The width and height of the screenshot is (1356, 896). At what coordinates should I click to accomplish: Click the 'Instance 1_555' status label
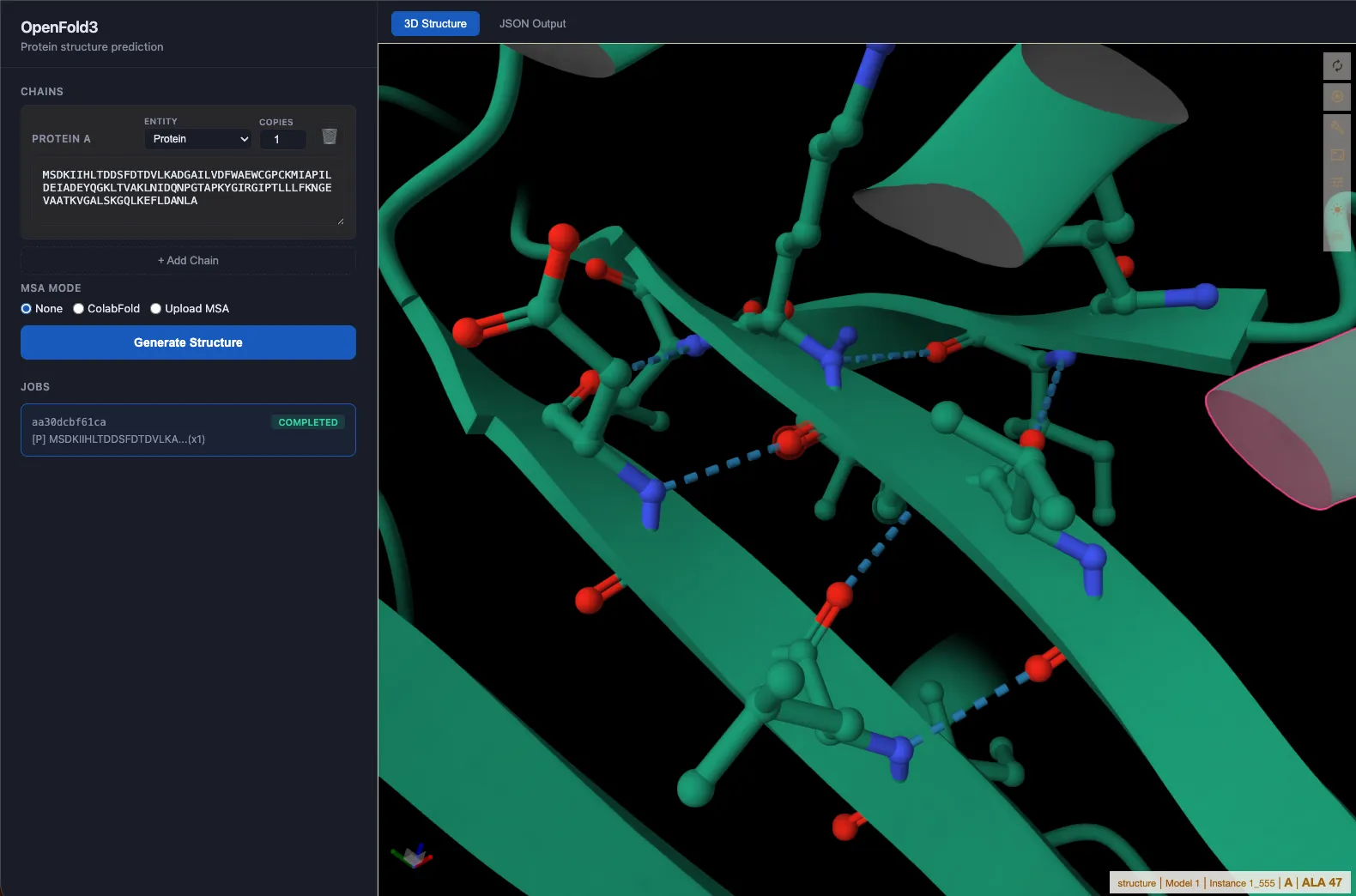1242,883
